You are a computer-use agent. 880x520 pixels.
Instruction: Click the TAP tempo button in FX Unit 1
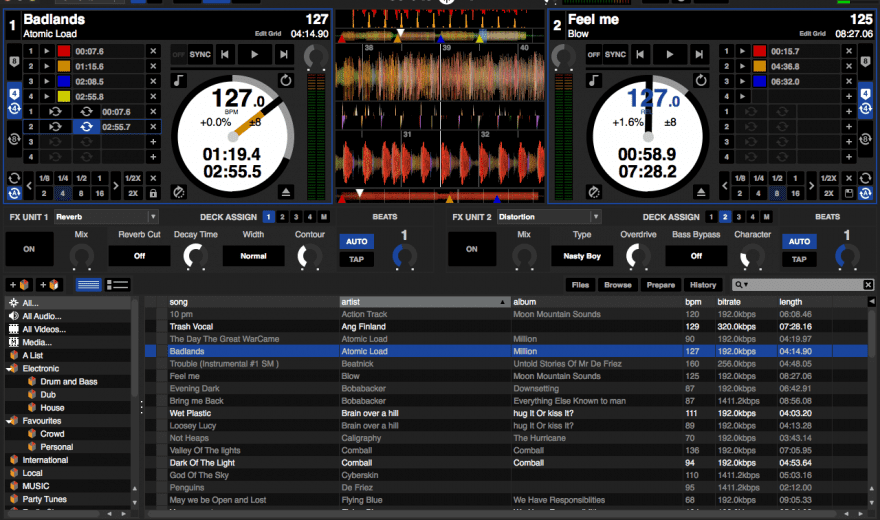[355, 259]
